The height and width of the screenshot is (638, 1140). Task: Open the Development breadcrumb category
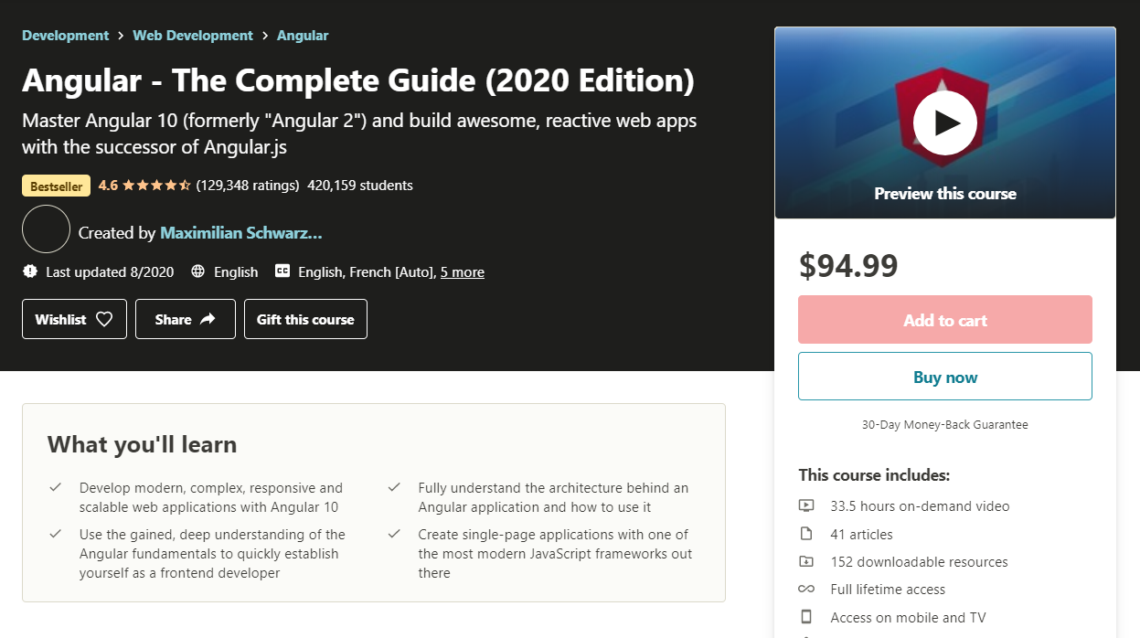tap(65, 35)
